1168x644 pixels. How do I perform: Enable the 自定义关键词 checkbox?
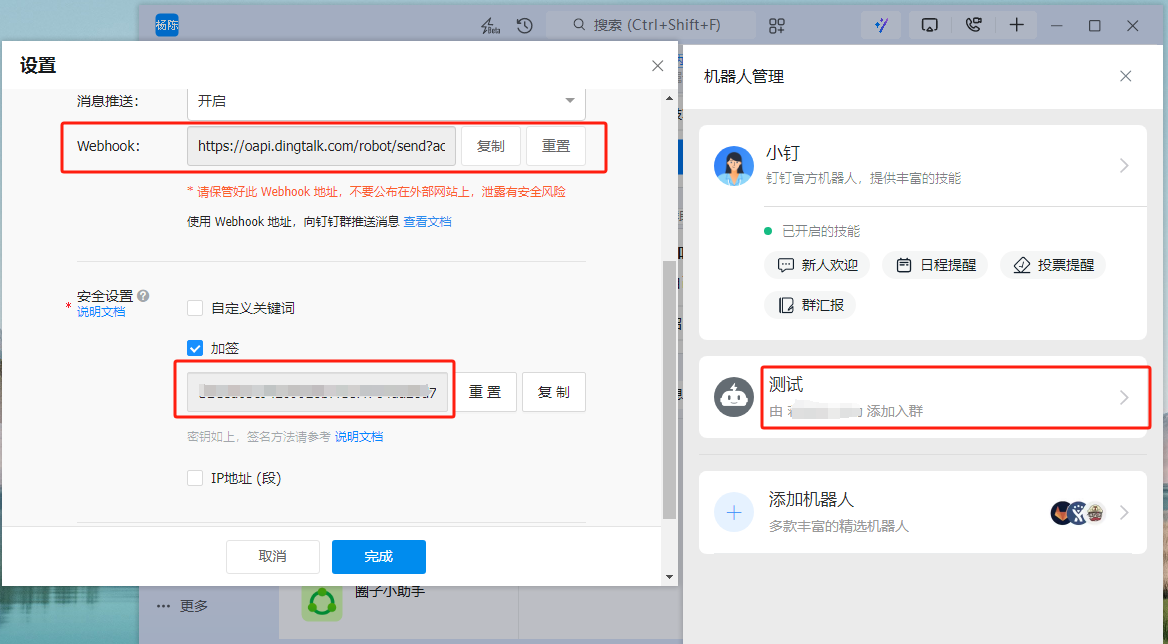196,308
